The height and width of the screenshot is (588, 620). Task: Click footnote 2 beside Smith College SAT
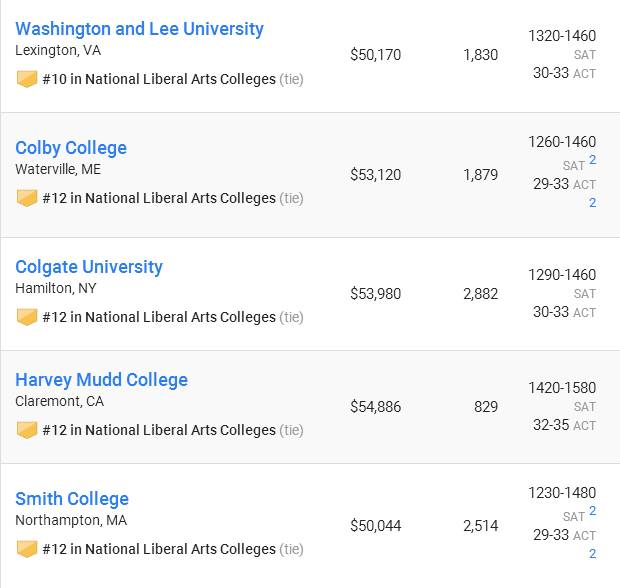click(592, 510)
